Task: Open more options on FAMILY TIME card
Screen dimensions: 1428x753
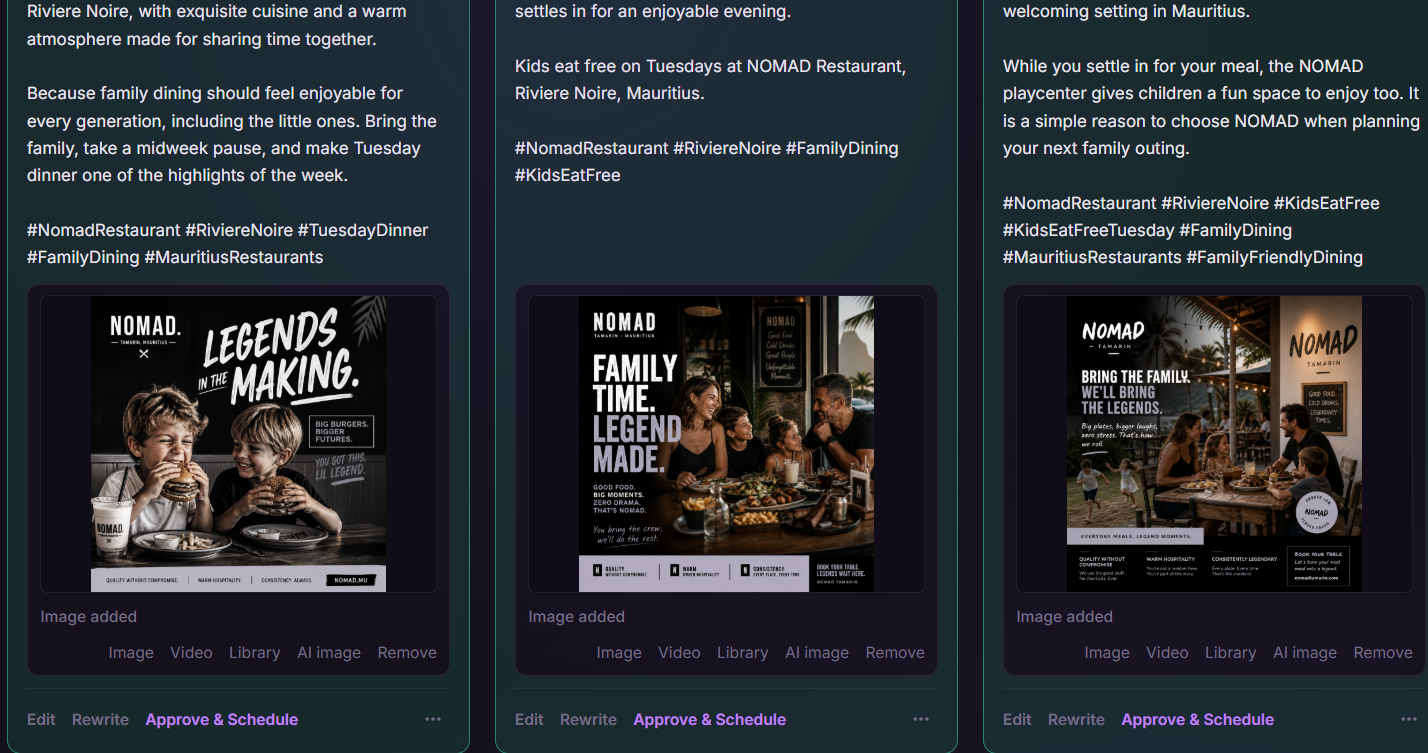Action: pyautogui.click(x=920, y=719)
